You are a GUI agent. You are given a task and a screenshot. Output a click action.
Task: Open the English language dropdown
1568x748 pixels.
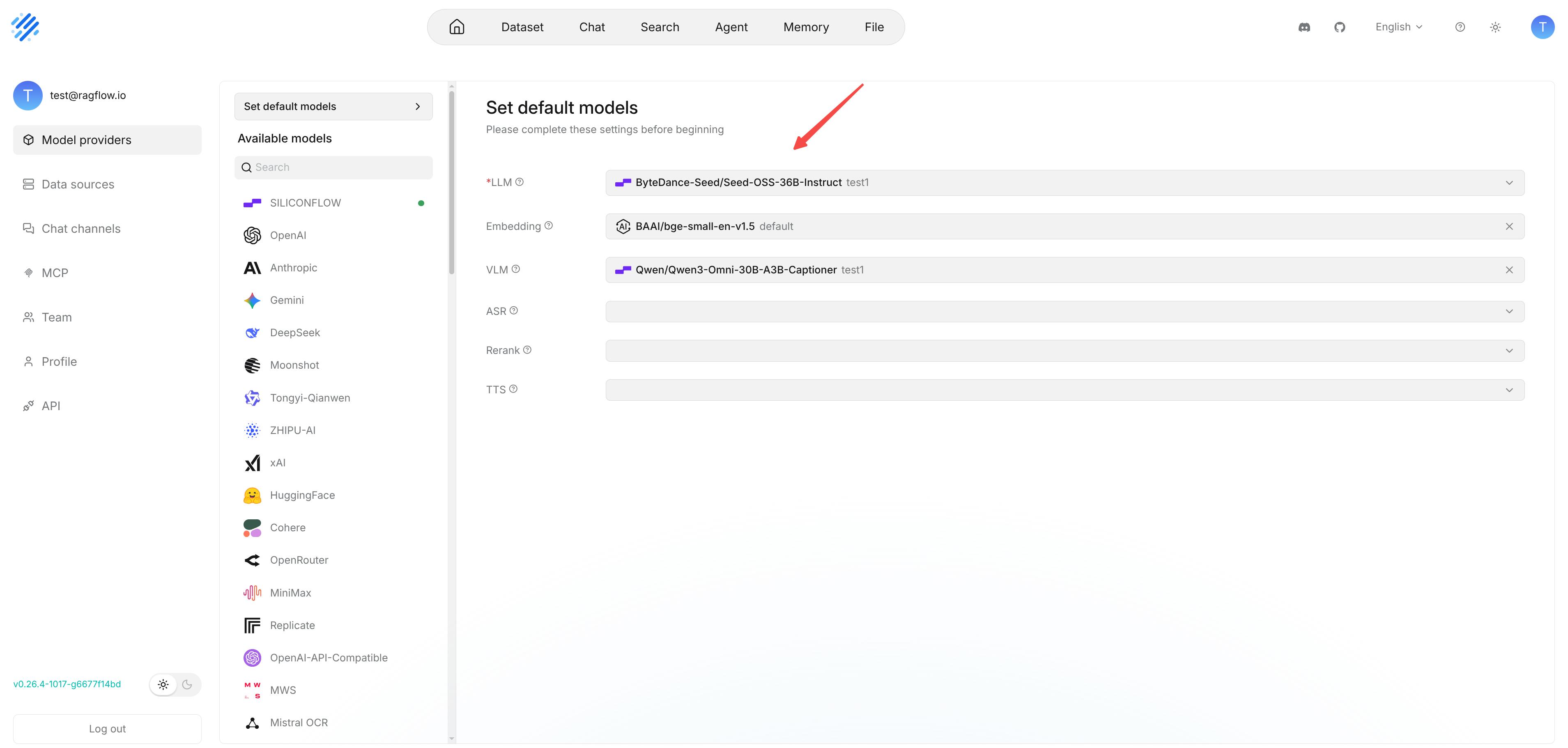coord(1399,27)
